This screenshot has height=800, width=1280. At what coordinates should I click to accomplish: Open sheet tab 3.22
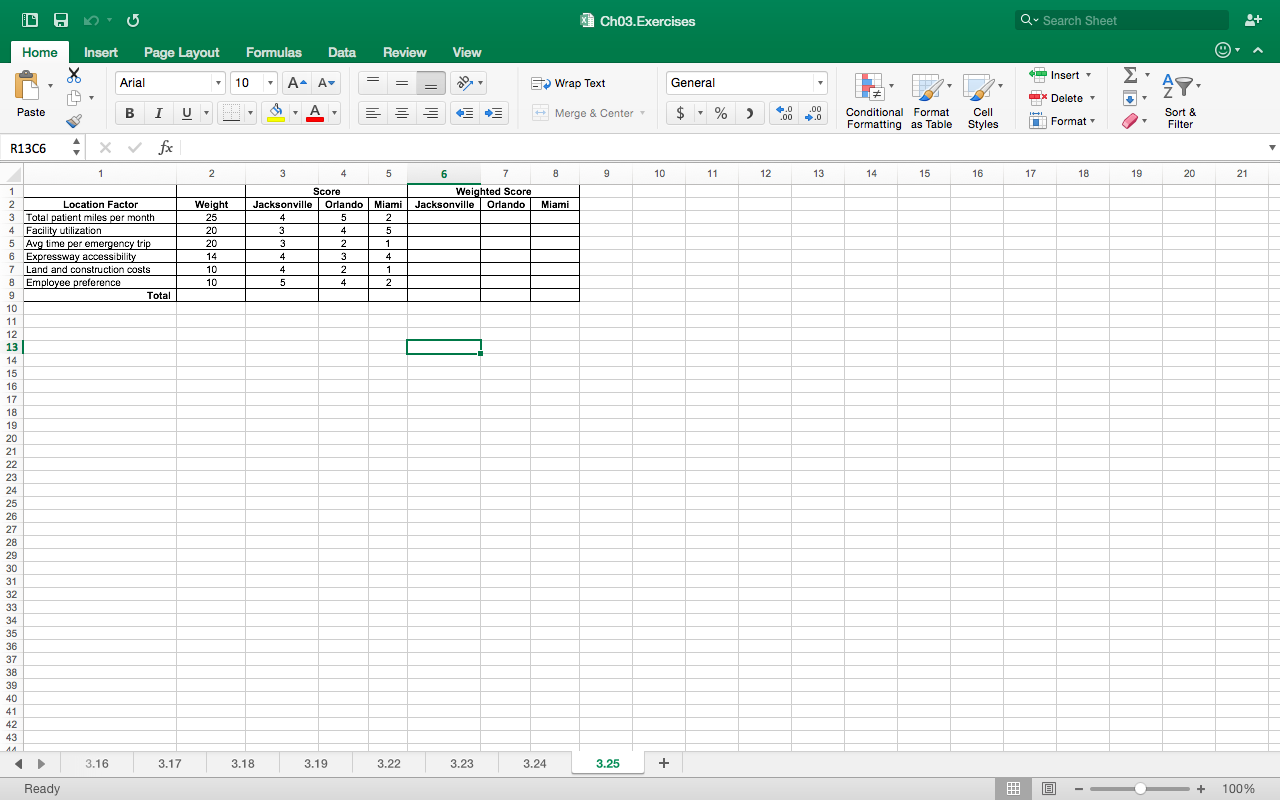[x=389, y=763]
